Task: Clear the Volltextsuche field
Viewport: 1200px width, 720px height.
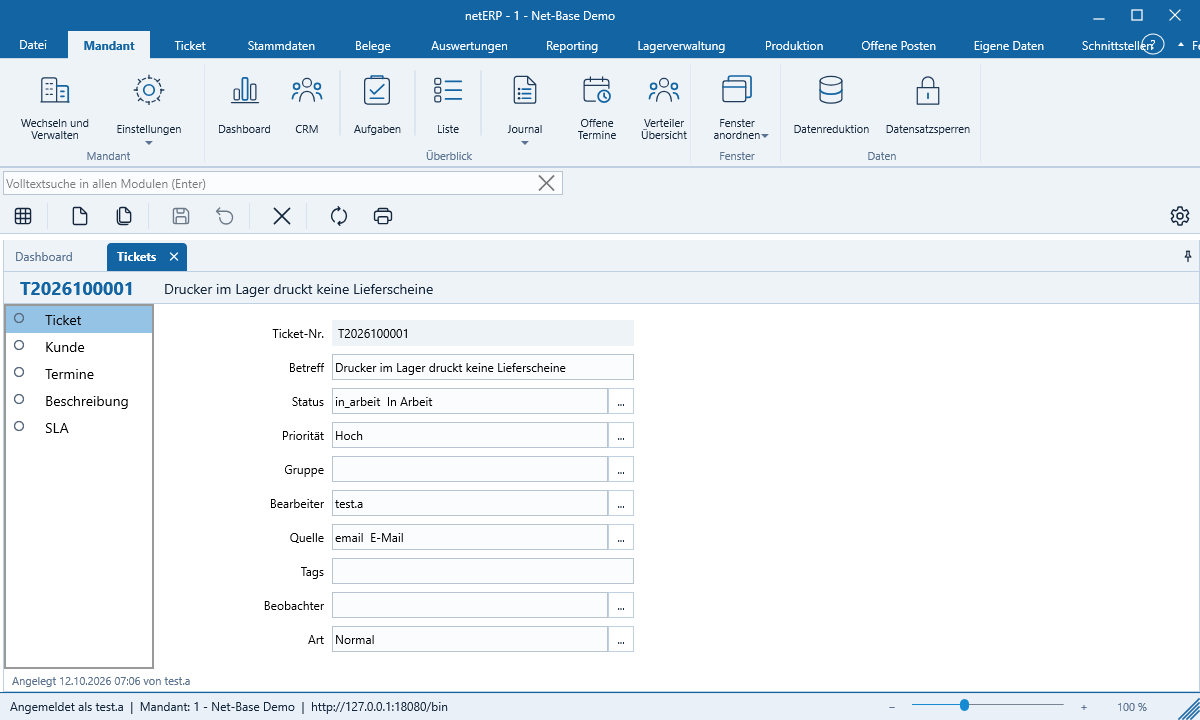Action: pos(547,183)
